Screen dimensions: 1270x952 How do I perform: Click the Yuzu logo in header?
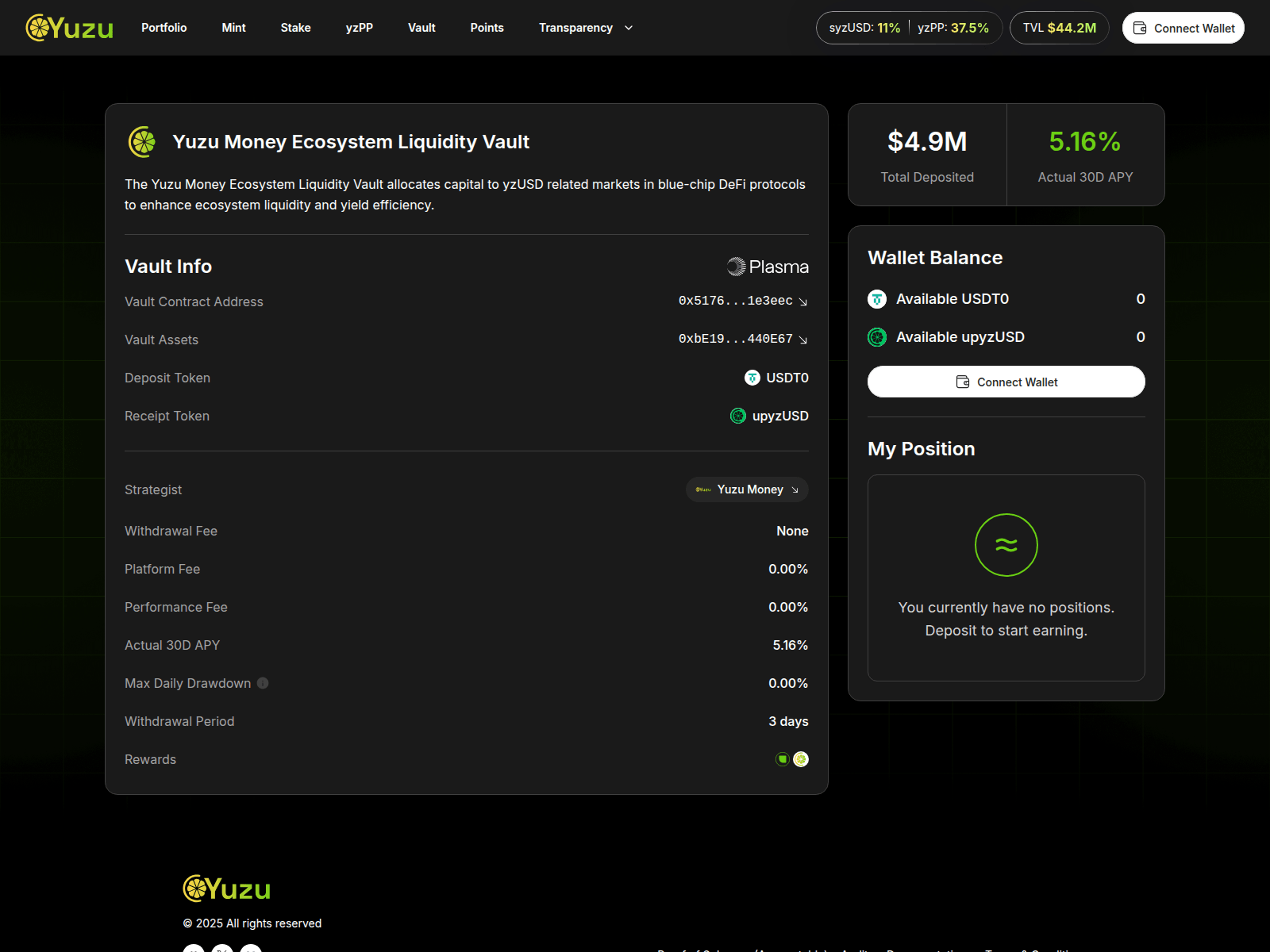click(x=70, y=28)
